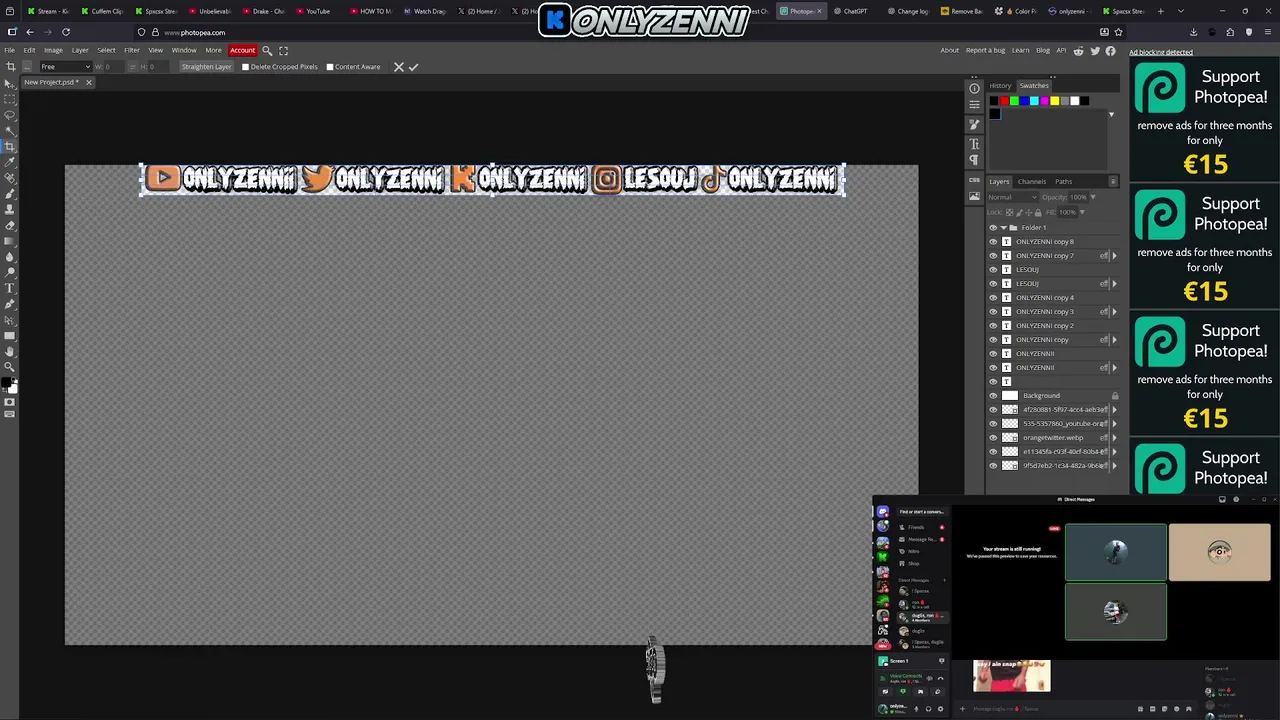The width and height of the screenshot is (1280, 720).
Task: Enable Delete Cropped Pixels checkbox
Action: click(x=245, y=67)
